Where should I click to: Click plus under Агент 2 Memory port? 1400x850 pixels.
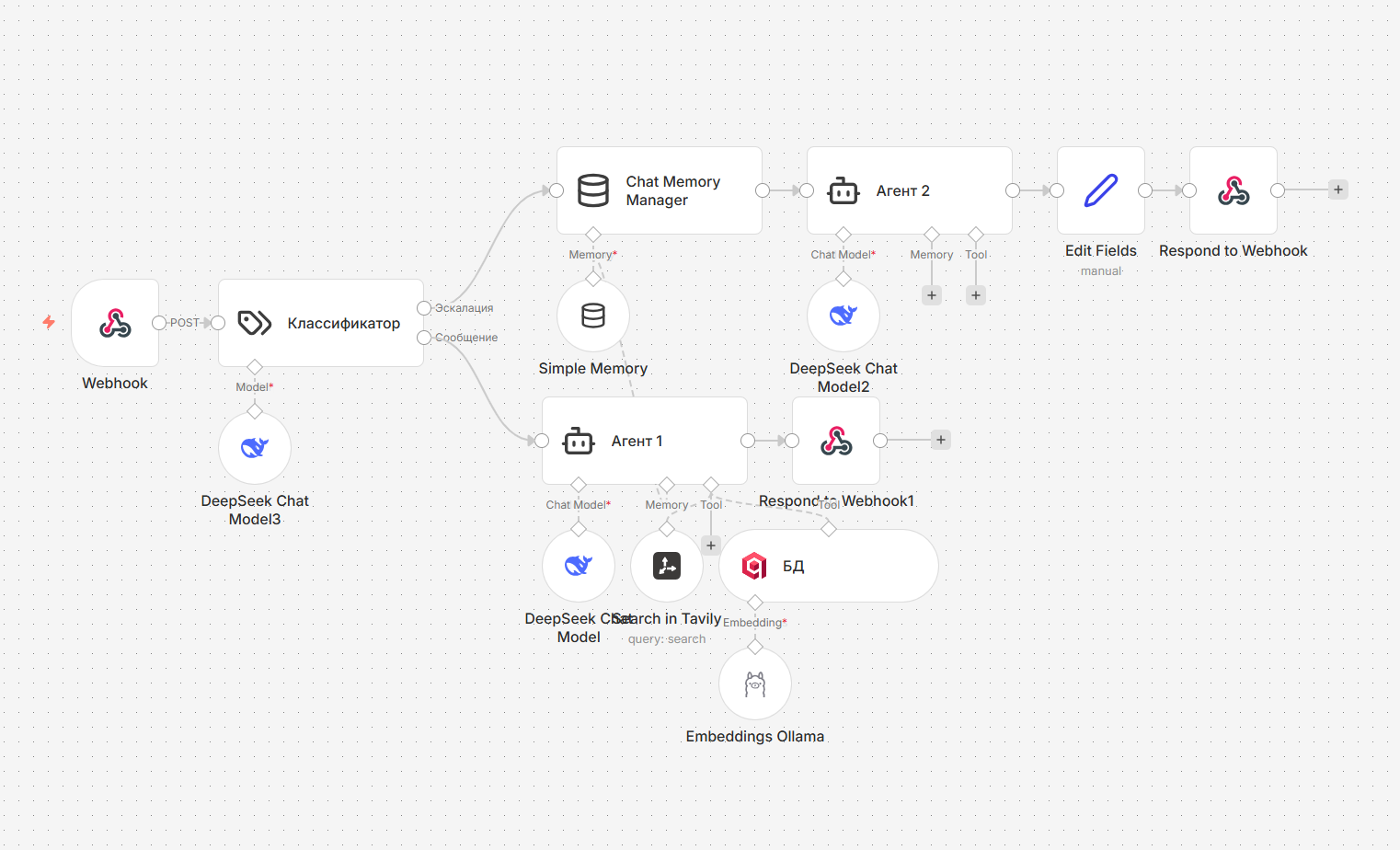pyautogui.click(x=931, y=295)
